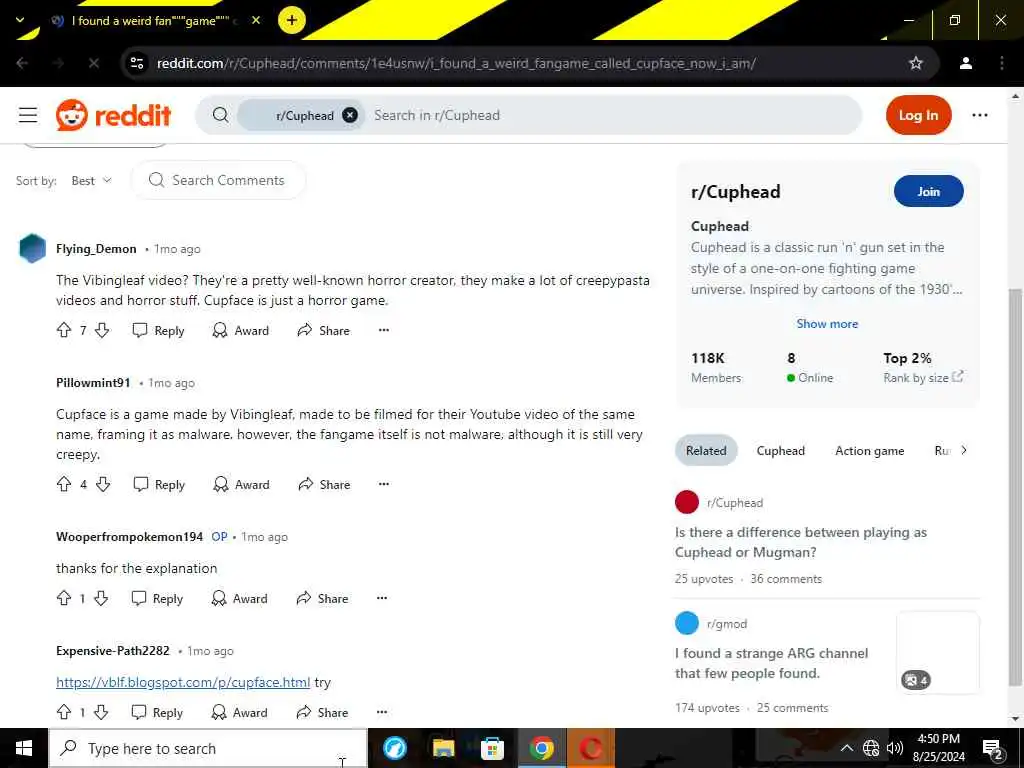1024x768 pixels.
Task: Open the Reddit overflow menu beside Log In
Action: pos(980,116)
